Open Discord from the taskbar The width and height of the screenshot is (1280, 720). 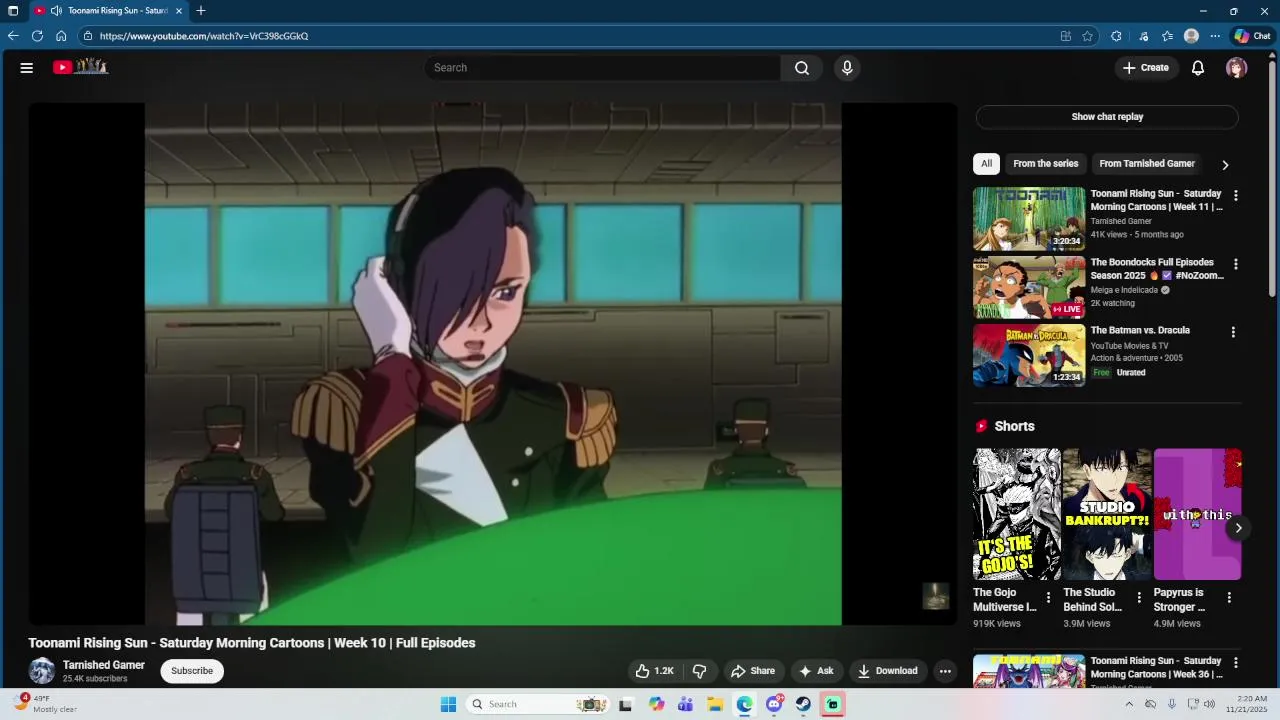coord(774,704)
